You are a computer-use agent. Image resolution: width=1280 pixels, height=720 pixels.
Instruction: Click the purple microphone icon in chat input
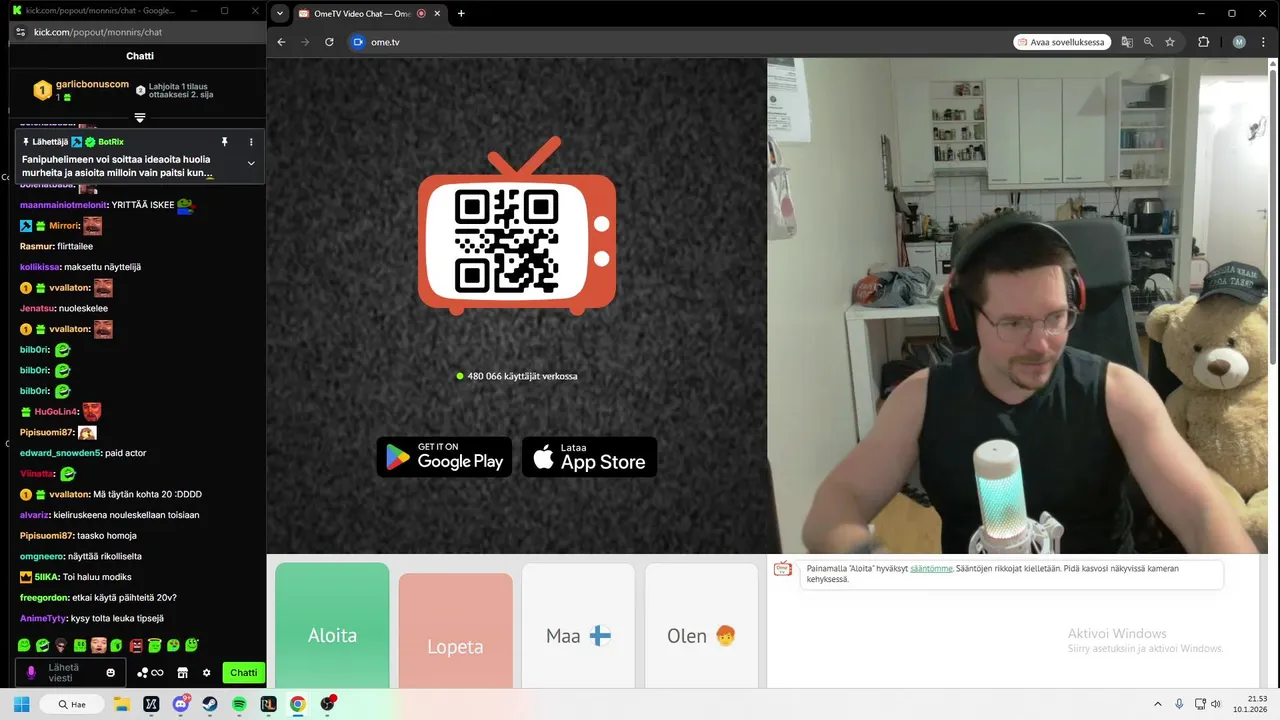coord(31,673)
